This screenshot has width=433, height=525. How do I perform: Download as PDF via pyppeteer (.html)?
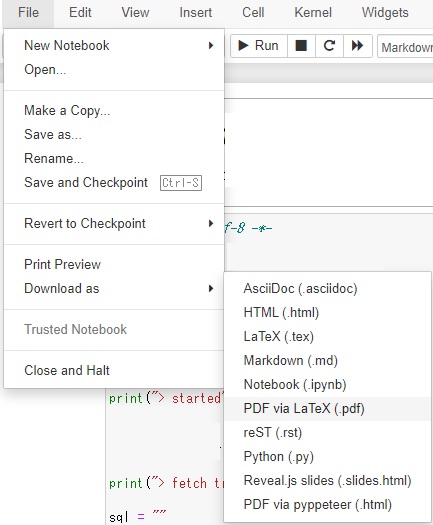coord(328,505)
